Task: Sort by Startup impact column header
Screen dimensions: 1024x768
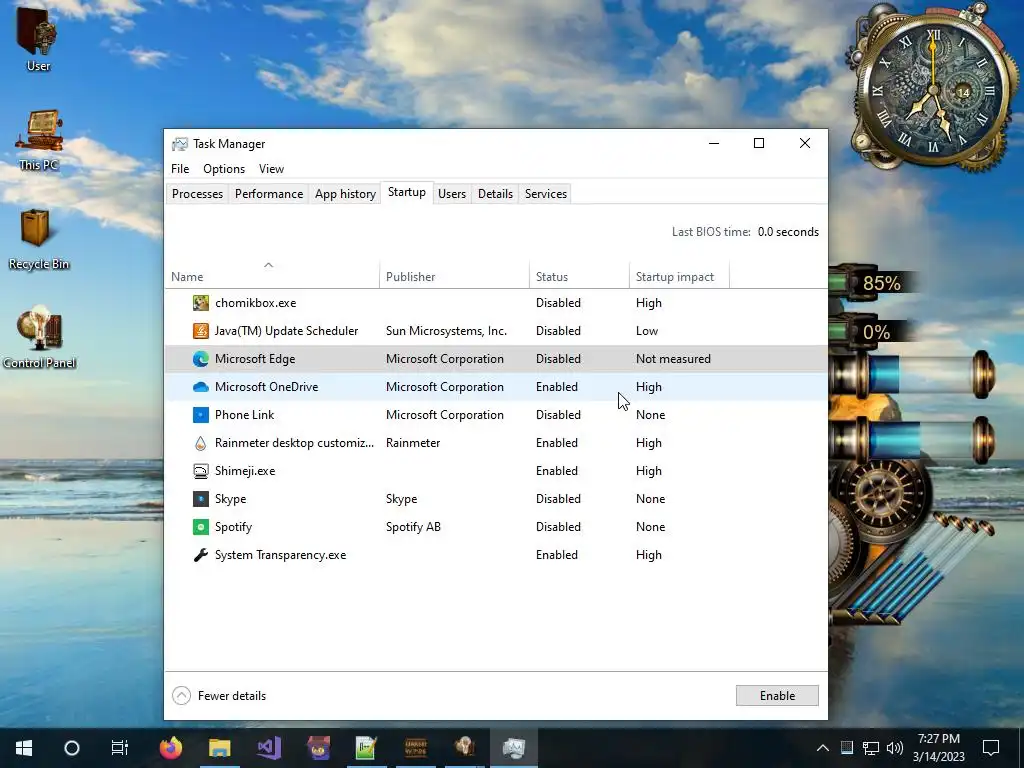Action: click(x=679, y=276)
